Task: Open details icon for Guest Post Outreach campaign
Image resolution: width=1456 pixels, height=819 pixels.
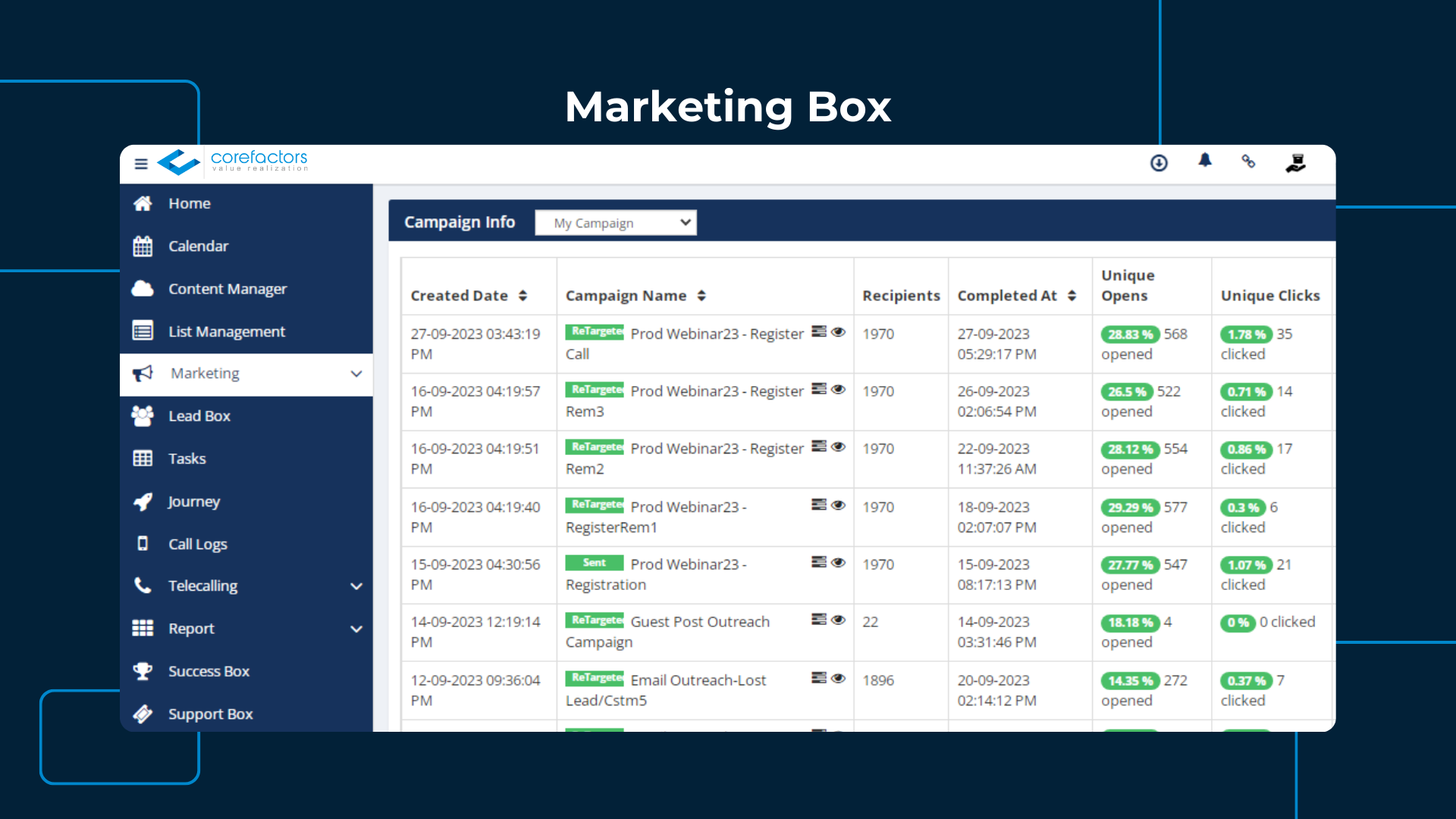Action: tap(818, 620)
